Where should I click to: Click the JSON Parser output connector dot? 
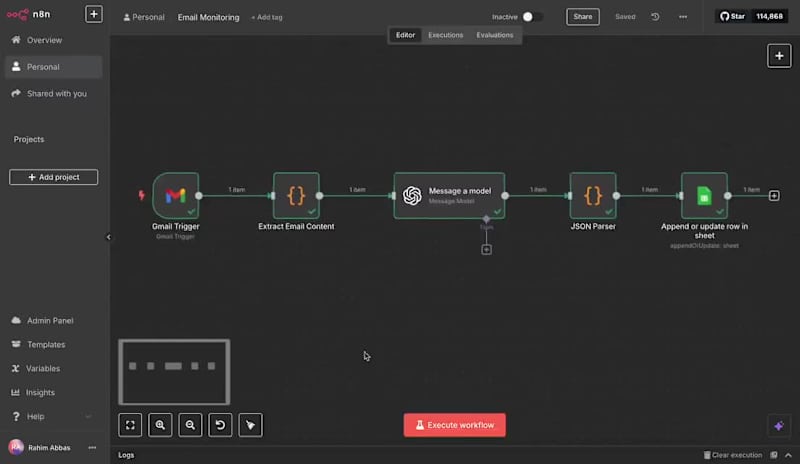pyautogui.click(x=616, y=196)
